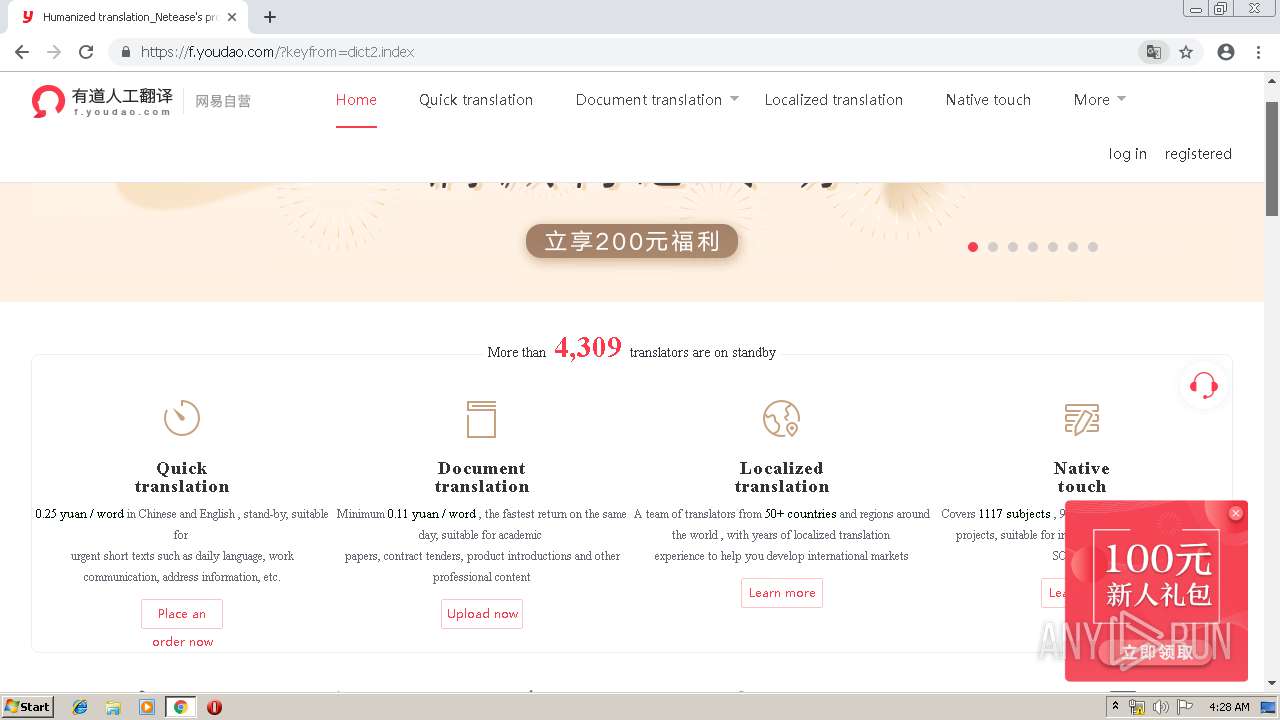This screenshot has width=1280, height=720.
Task: Open the Chrome three-dot menu
Action: coord(1259,52)
